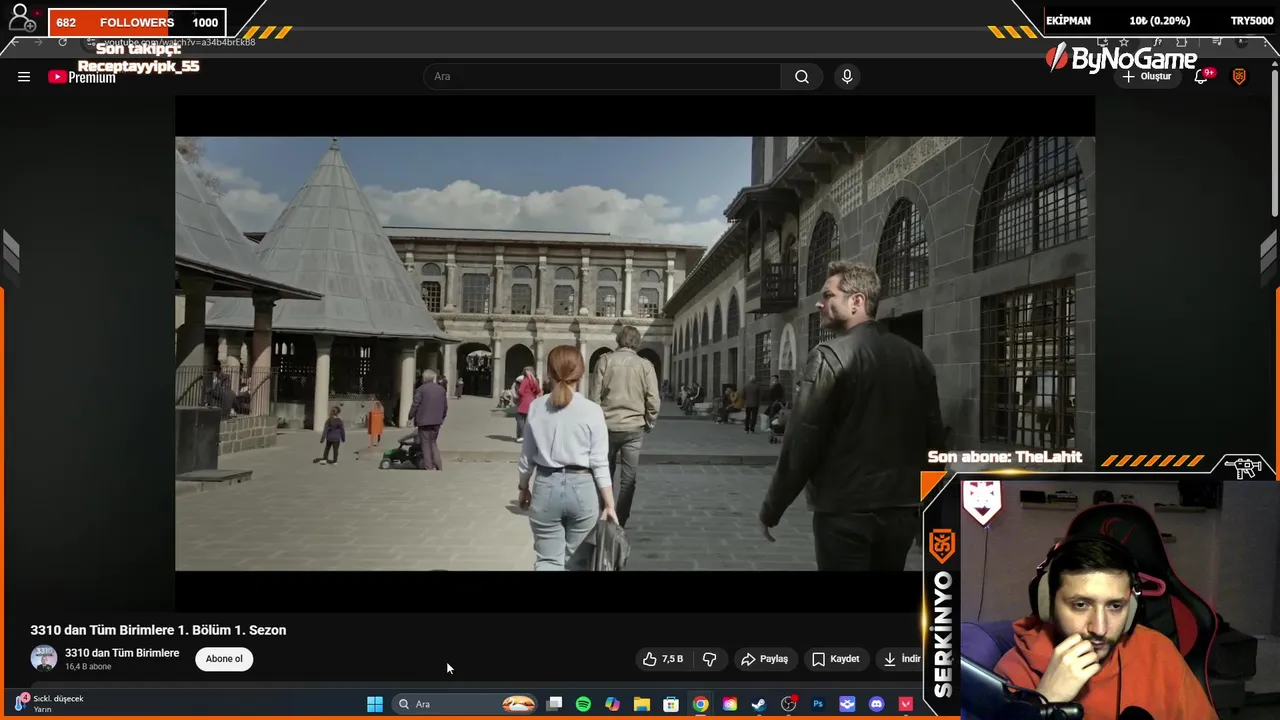Screen dimensions: 1280x720
Task: Launch Copilot from the taskbar
Action: pos(612,704)
